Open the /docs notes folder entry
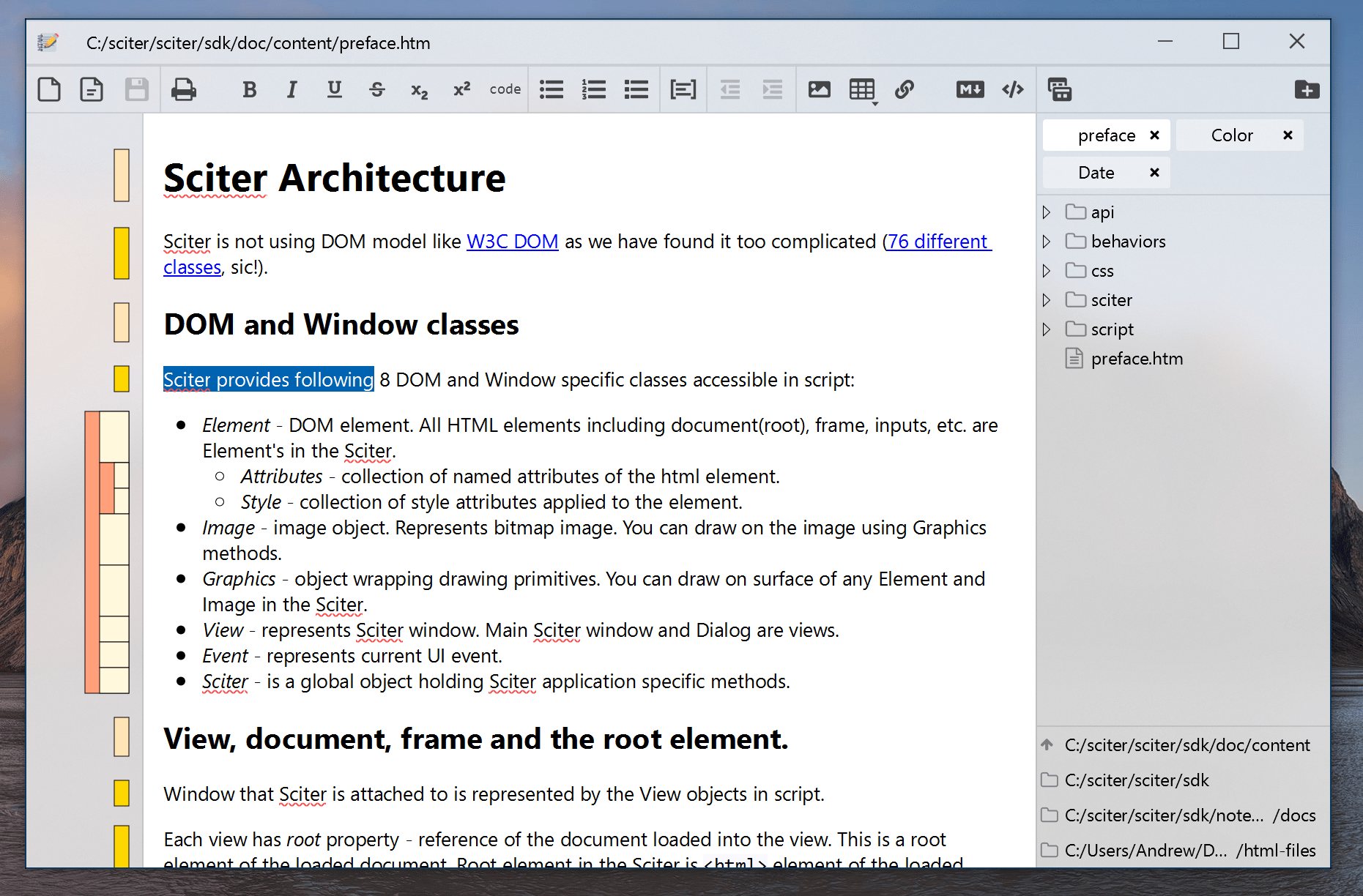Screen dimensions: 1363x896 1184,815
